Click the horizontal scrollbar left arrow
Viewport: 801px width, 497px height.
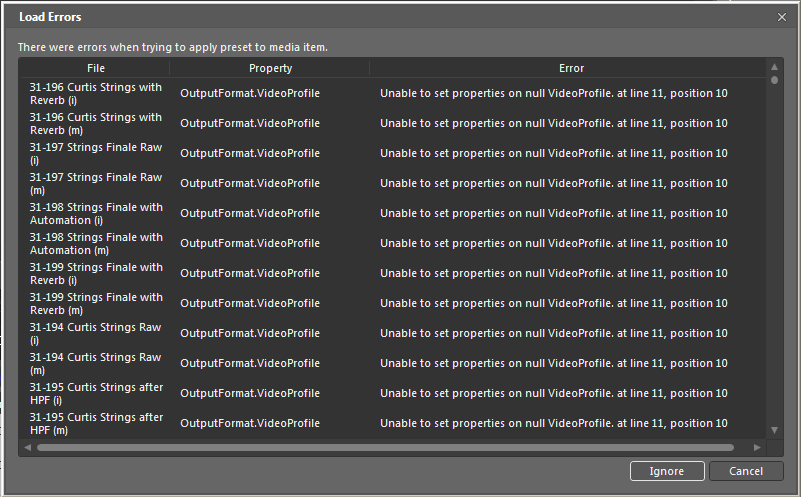click(26, 447)
